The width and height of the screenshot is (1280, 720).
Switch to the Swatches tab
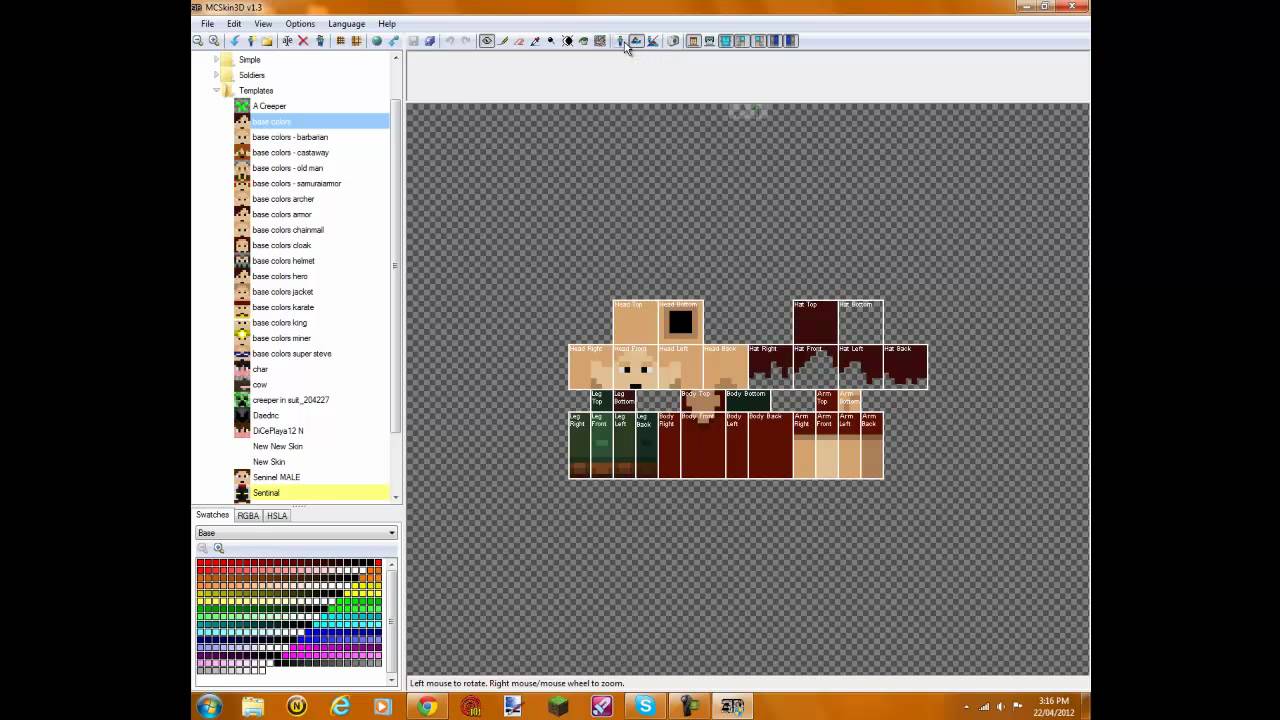212,515
